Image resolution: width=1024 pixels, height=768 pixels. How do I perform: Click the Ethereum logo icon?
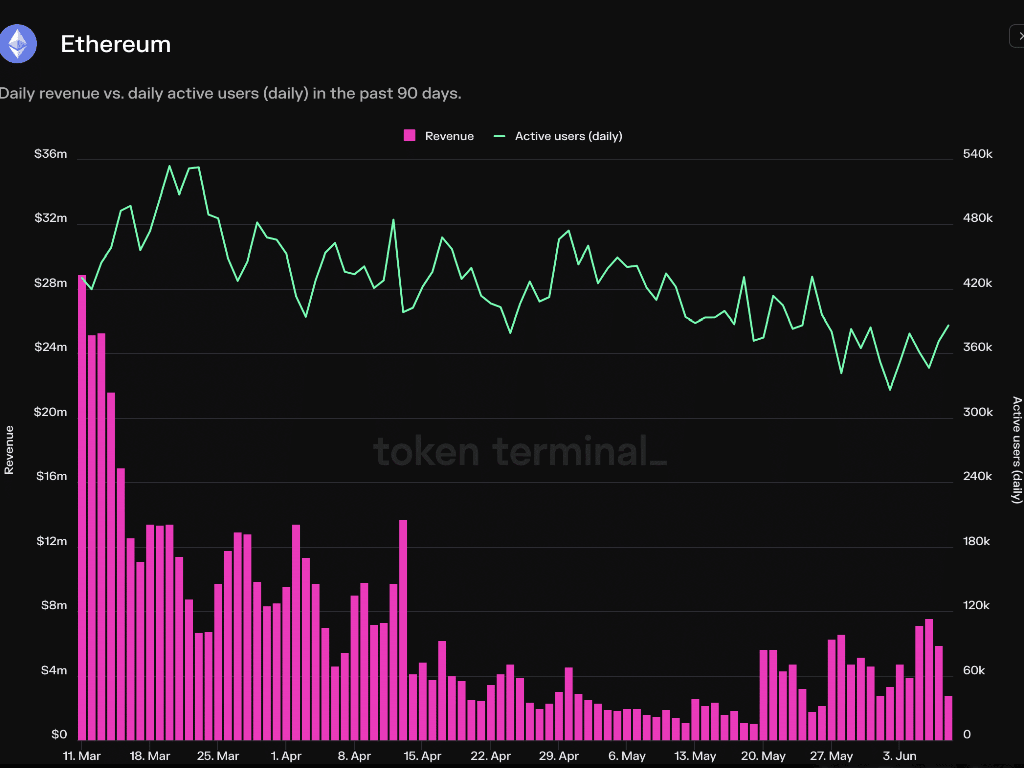[x=18, y=44]
